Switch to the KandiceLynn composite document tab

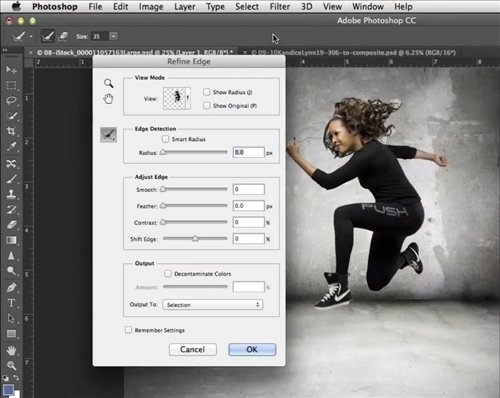pos(353,52)
